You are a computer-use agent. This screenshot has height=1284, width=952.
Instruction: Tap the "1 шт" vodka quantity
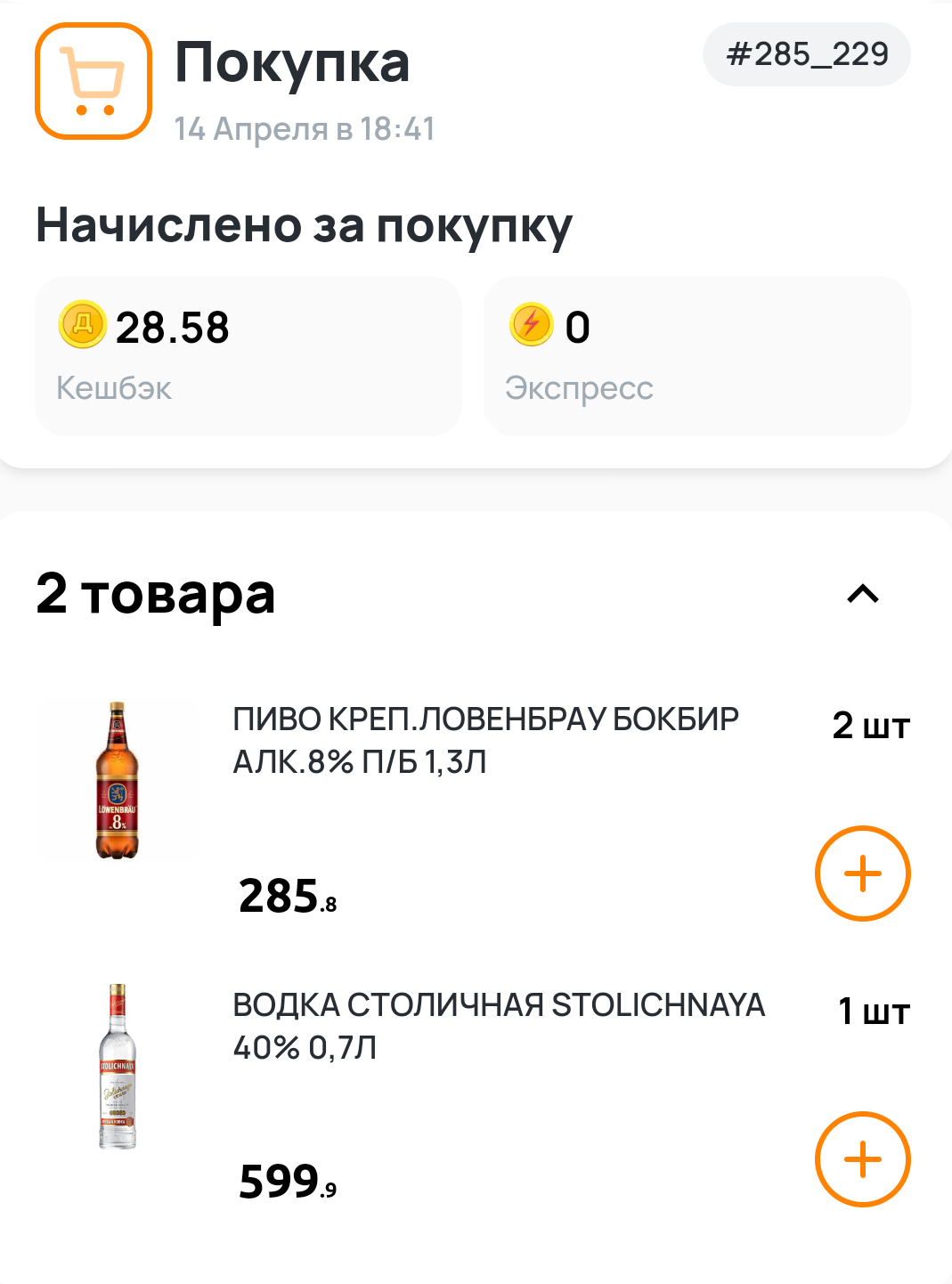coord(874,1012)
